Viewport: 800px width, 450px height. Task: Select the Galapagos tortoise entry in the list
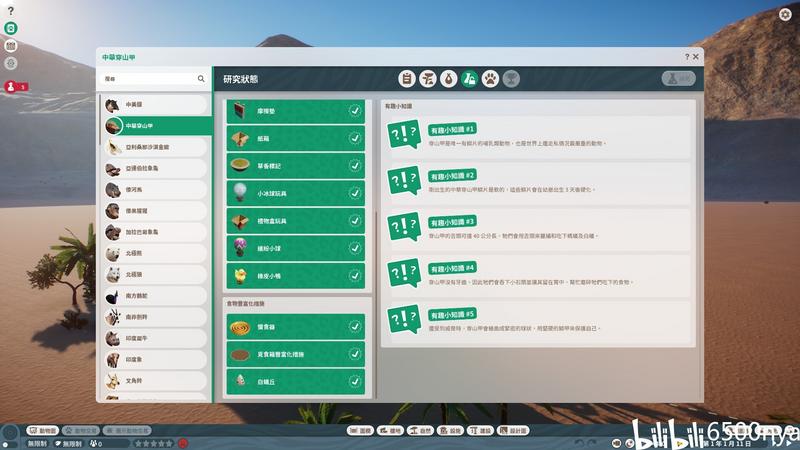[x=156, y=232]
